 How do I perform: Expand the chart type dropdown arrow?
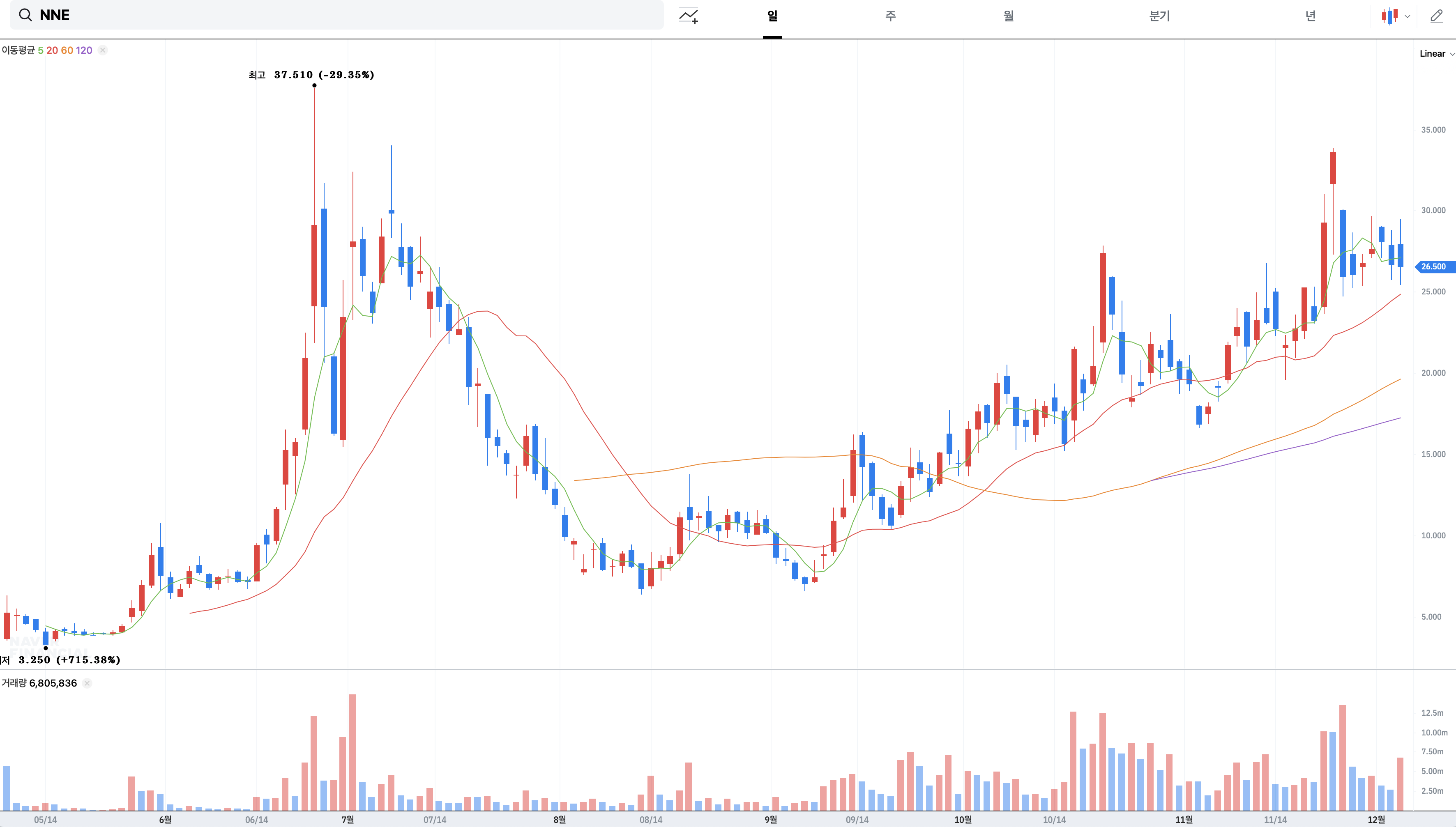[1407, 16]
